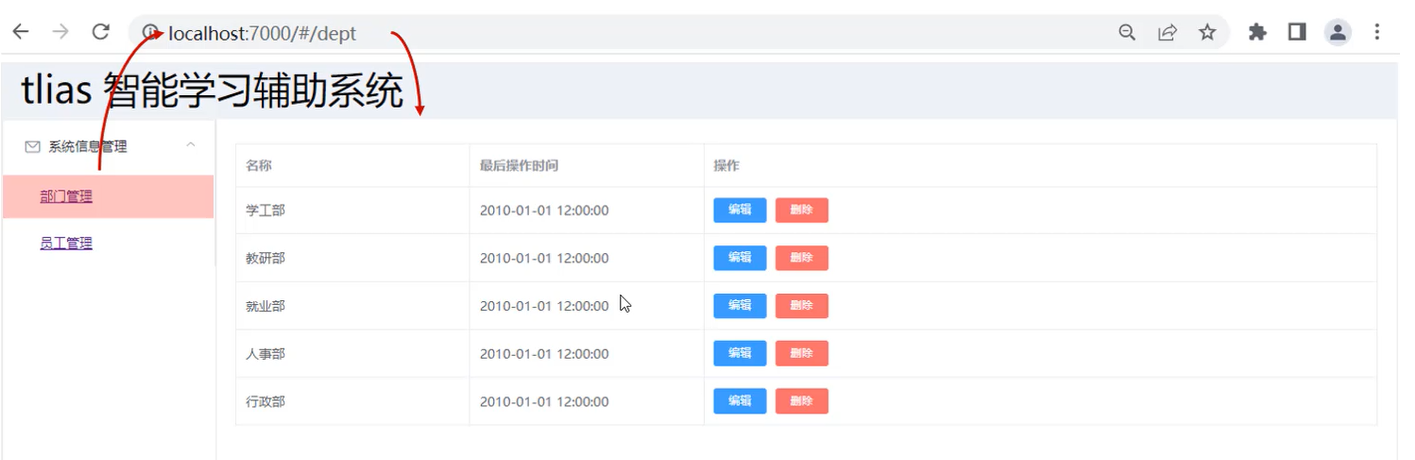1415x460 pixels.
Task: Click the address bar URL field
Action: pos(600,33)
